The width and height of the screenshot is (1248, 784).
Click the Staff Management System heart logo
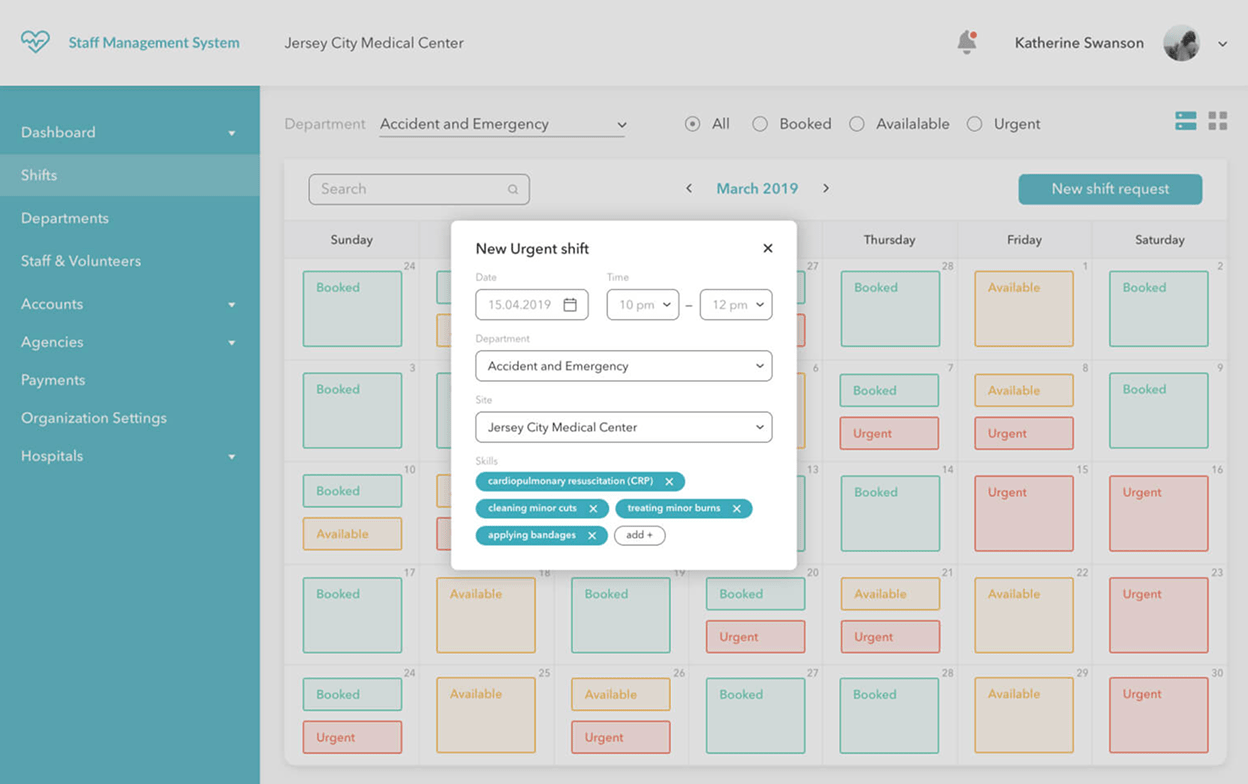coord(35,42)
